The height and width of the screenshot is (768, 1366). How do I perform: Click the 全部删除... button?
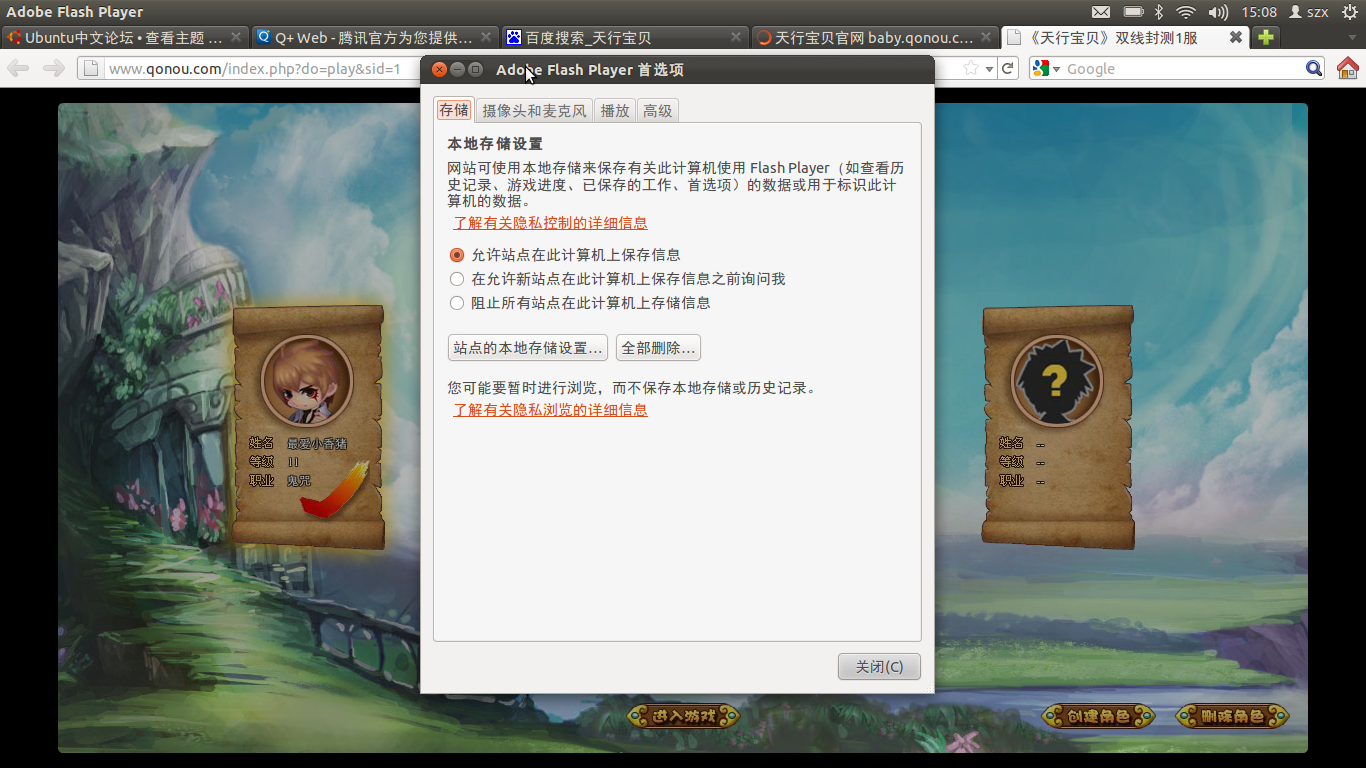click(658, 348)
